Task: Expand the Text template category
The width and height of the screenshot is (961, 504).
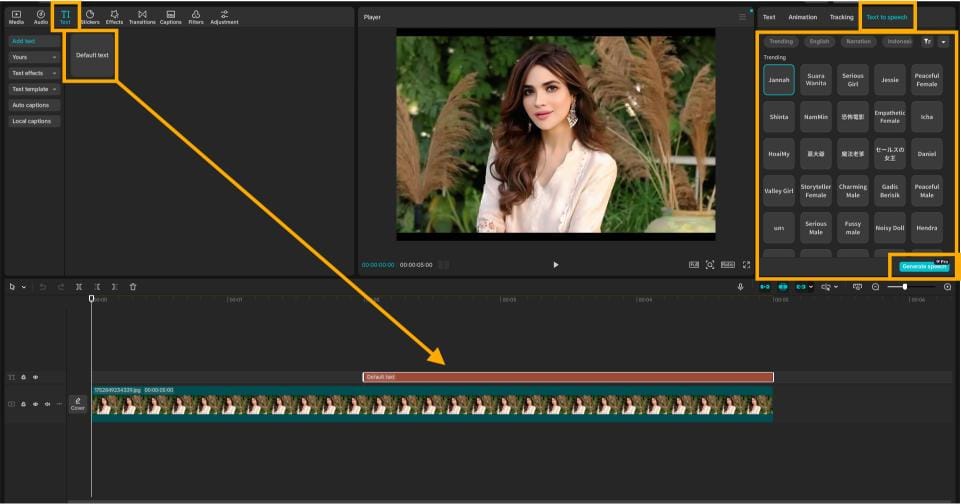Action: pos(34,89)
